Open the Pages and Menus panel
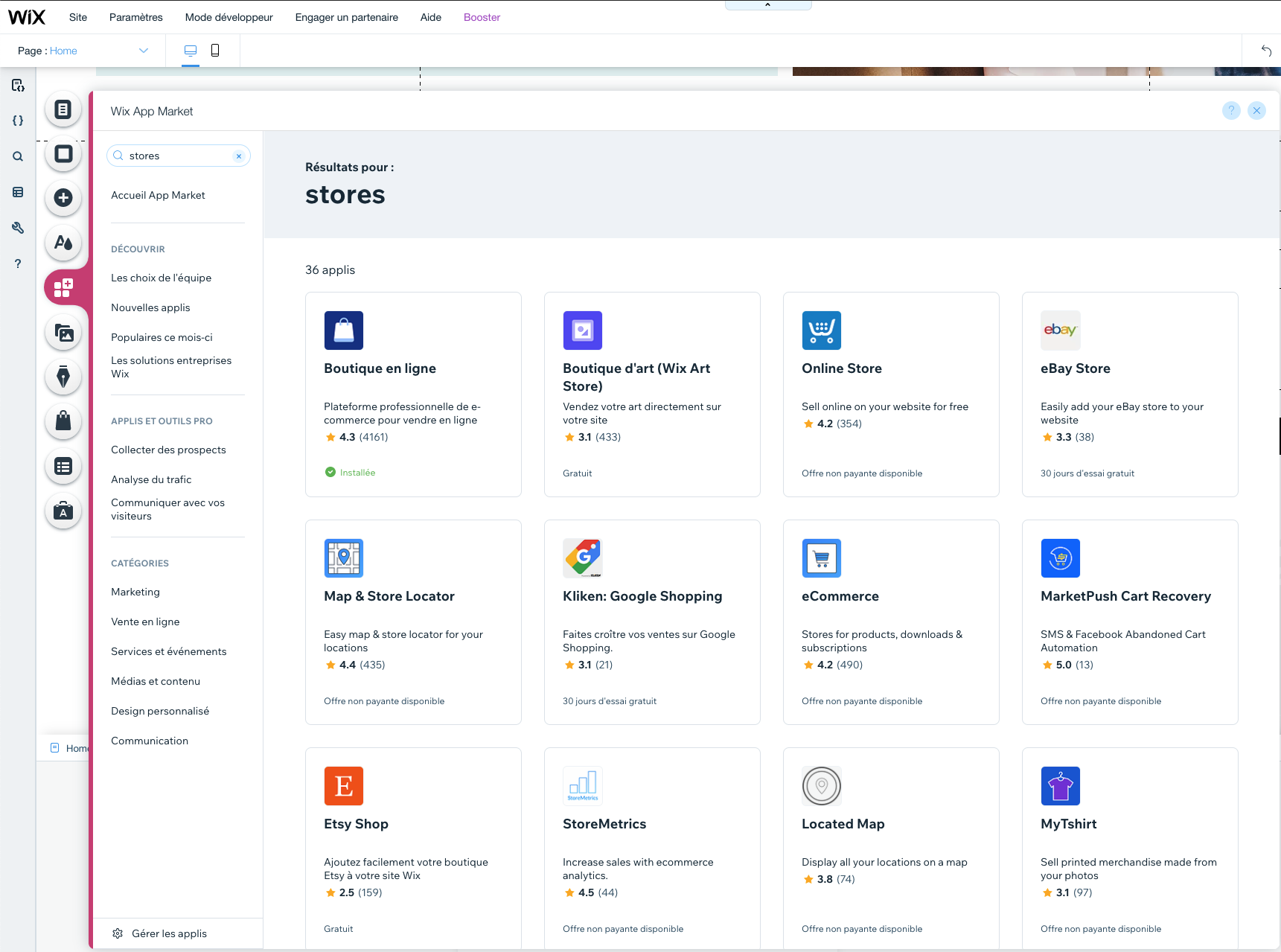1281x952 pixels. (63, 109)
